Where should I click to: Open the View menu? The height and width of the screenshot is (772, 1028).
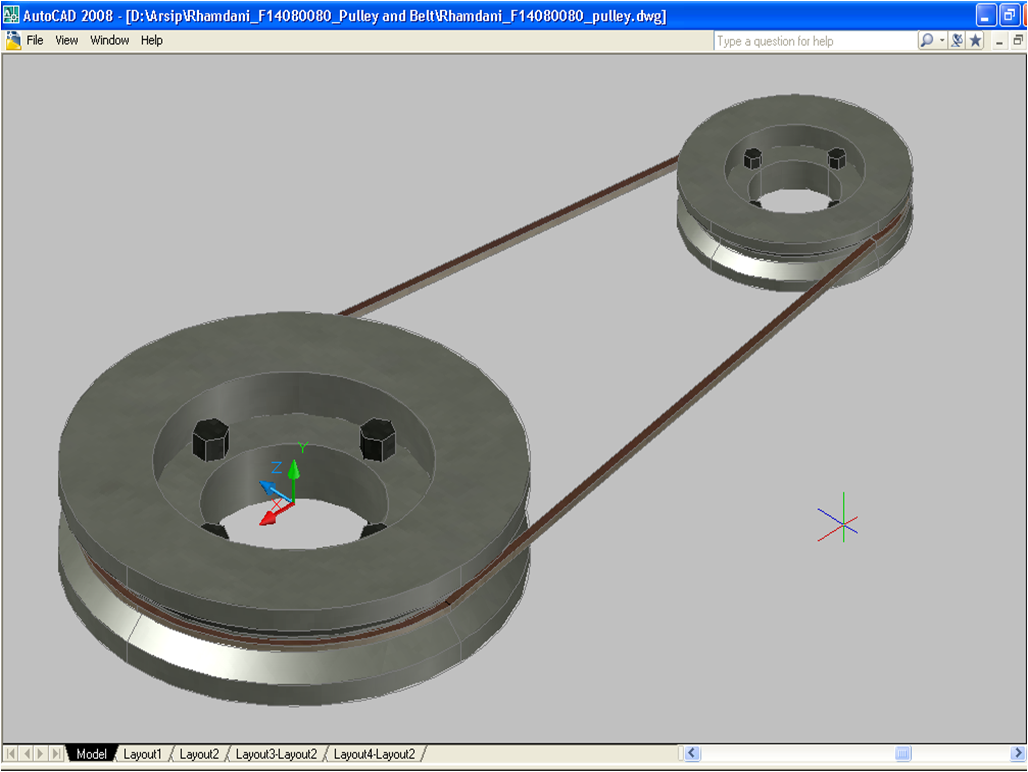[x=66, y=41]
